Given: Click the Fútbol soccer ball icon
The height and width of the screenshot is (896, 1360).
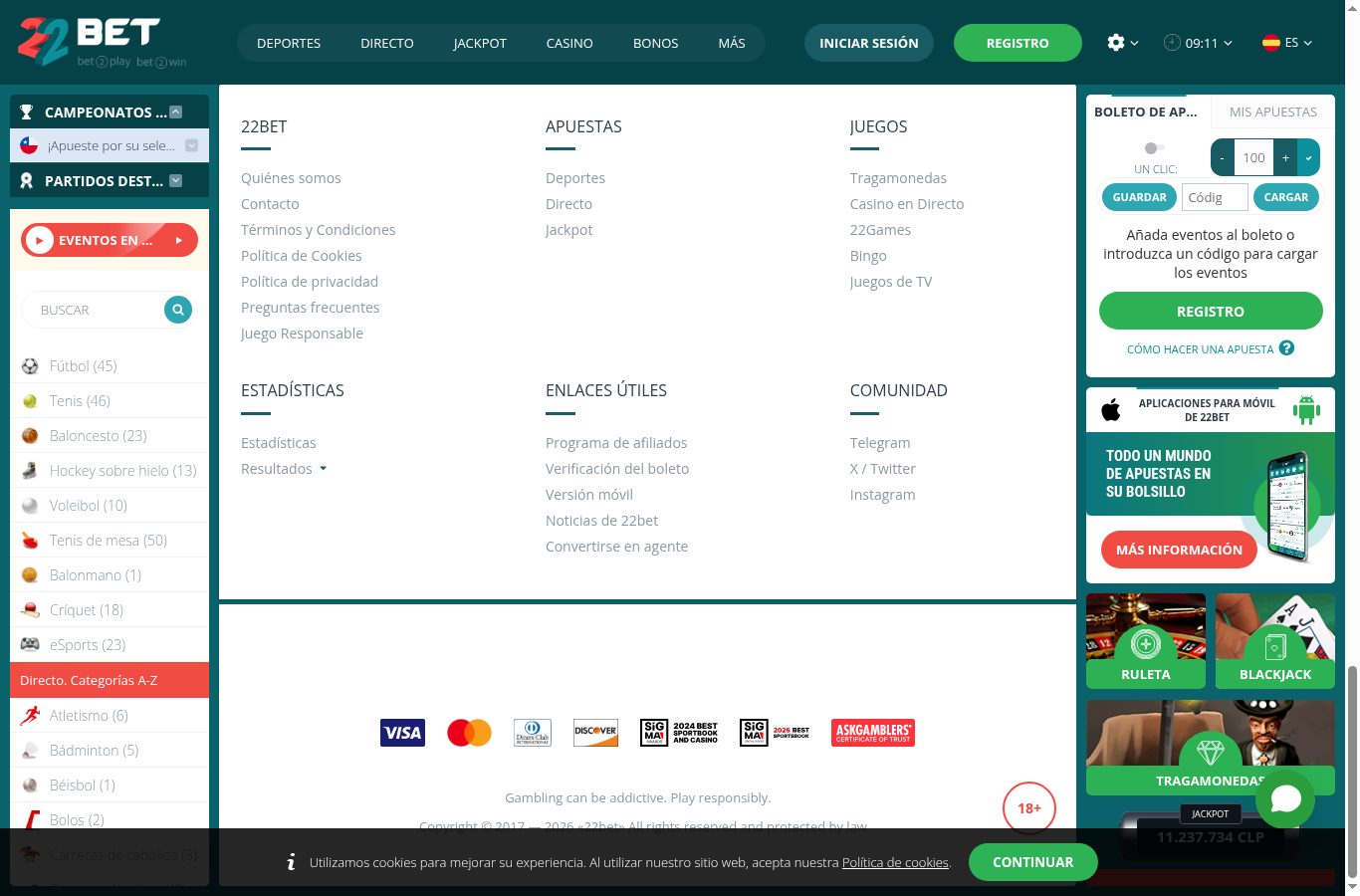Looking at the screenshot, I should point(30,366).
